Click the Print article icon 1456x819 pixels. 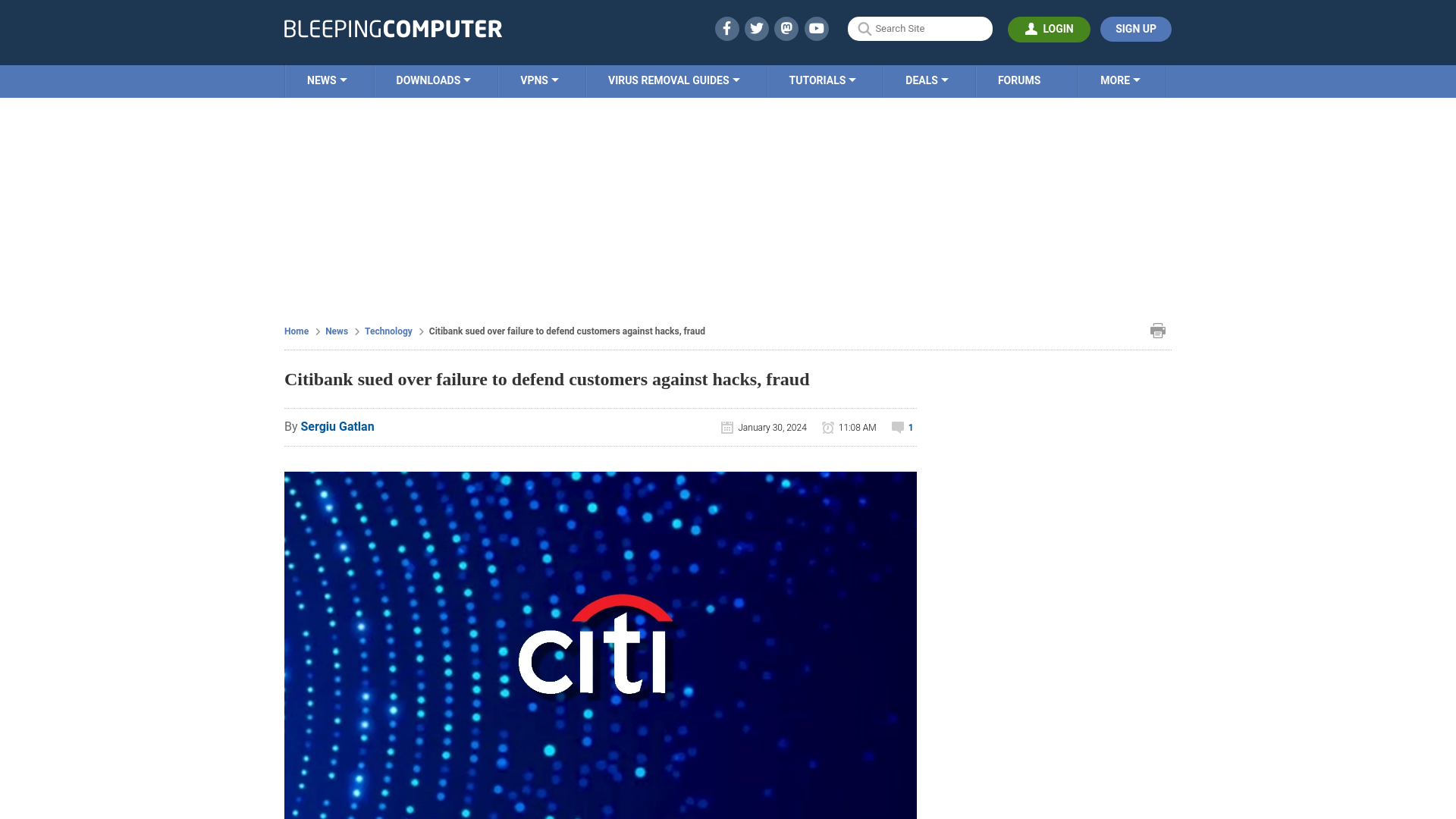pos(1158,330)
